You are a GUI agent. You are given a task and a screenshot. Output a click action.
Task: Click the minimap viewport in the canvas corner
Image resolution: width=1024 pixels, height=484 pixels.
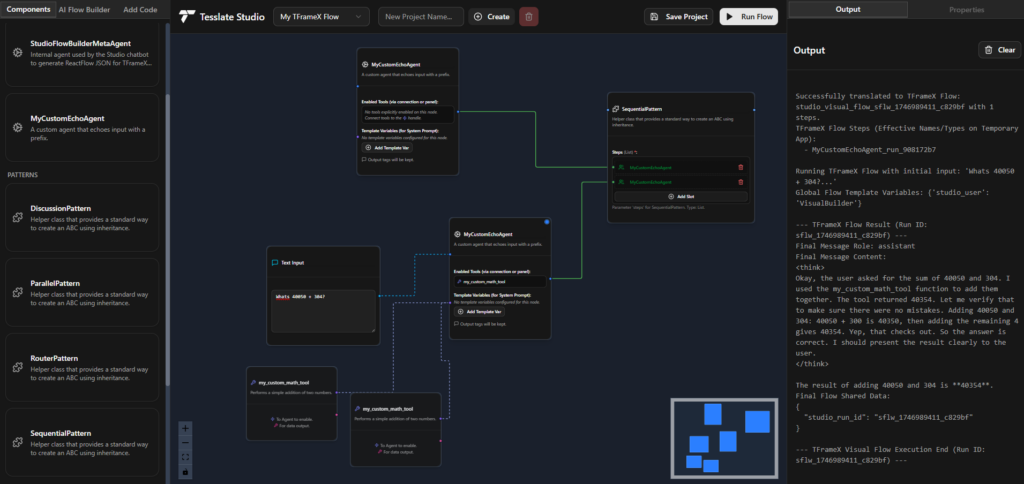pos(724,438)
